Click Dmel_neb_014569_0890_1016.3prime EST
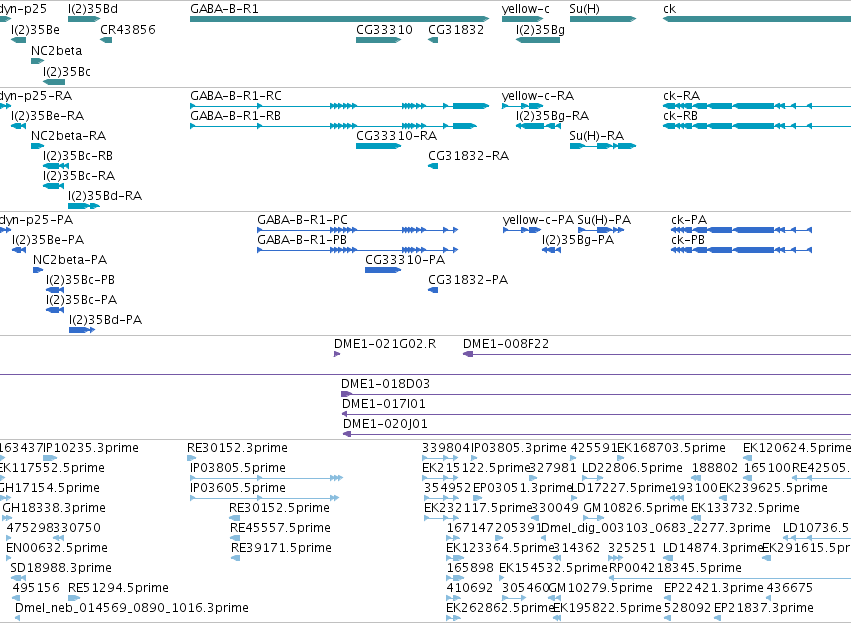The height and width of the screenshot is (623, 851). point(132,609)
